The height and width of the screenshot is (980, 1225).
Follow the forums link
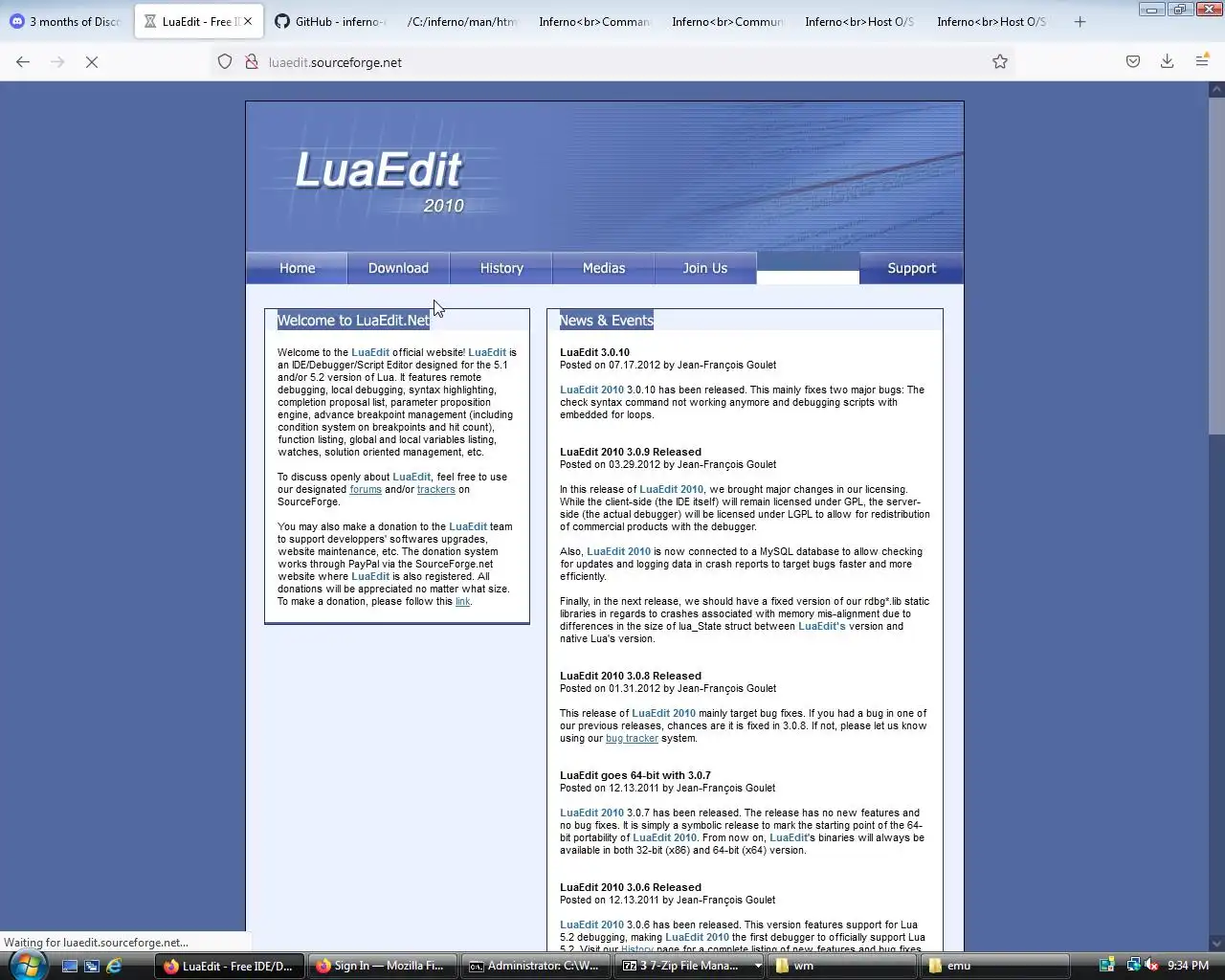[x=366, y=490]
